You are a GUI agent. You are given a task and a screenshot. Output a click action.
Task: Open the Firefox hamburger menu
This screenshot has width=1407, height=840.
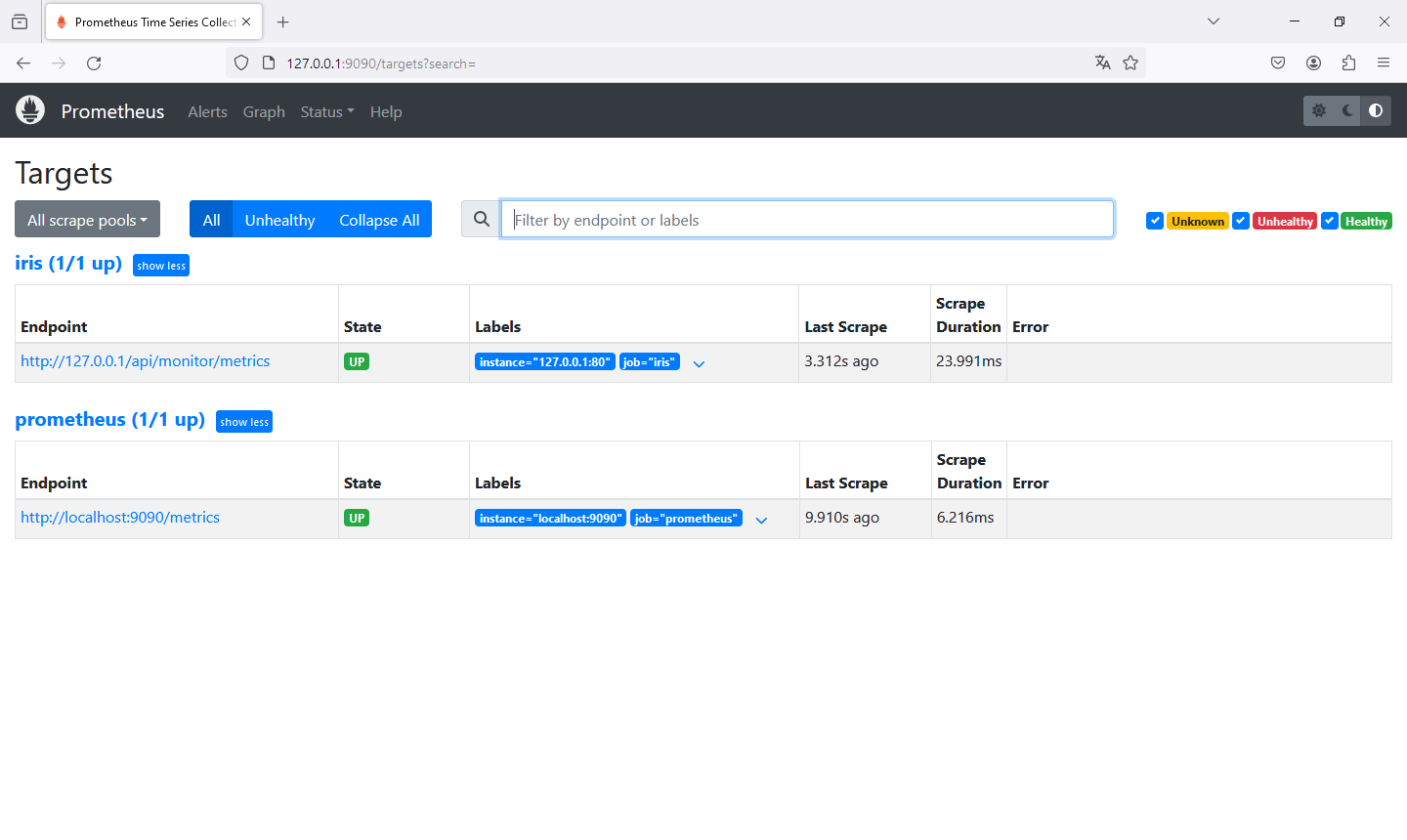(1384, 63)
